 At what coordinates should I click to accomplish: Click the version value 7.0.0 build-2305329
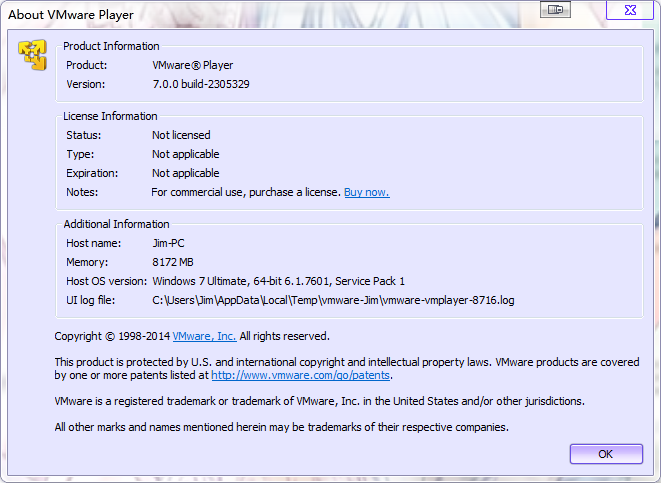coord(200,85)
